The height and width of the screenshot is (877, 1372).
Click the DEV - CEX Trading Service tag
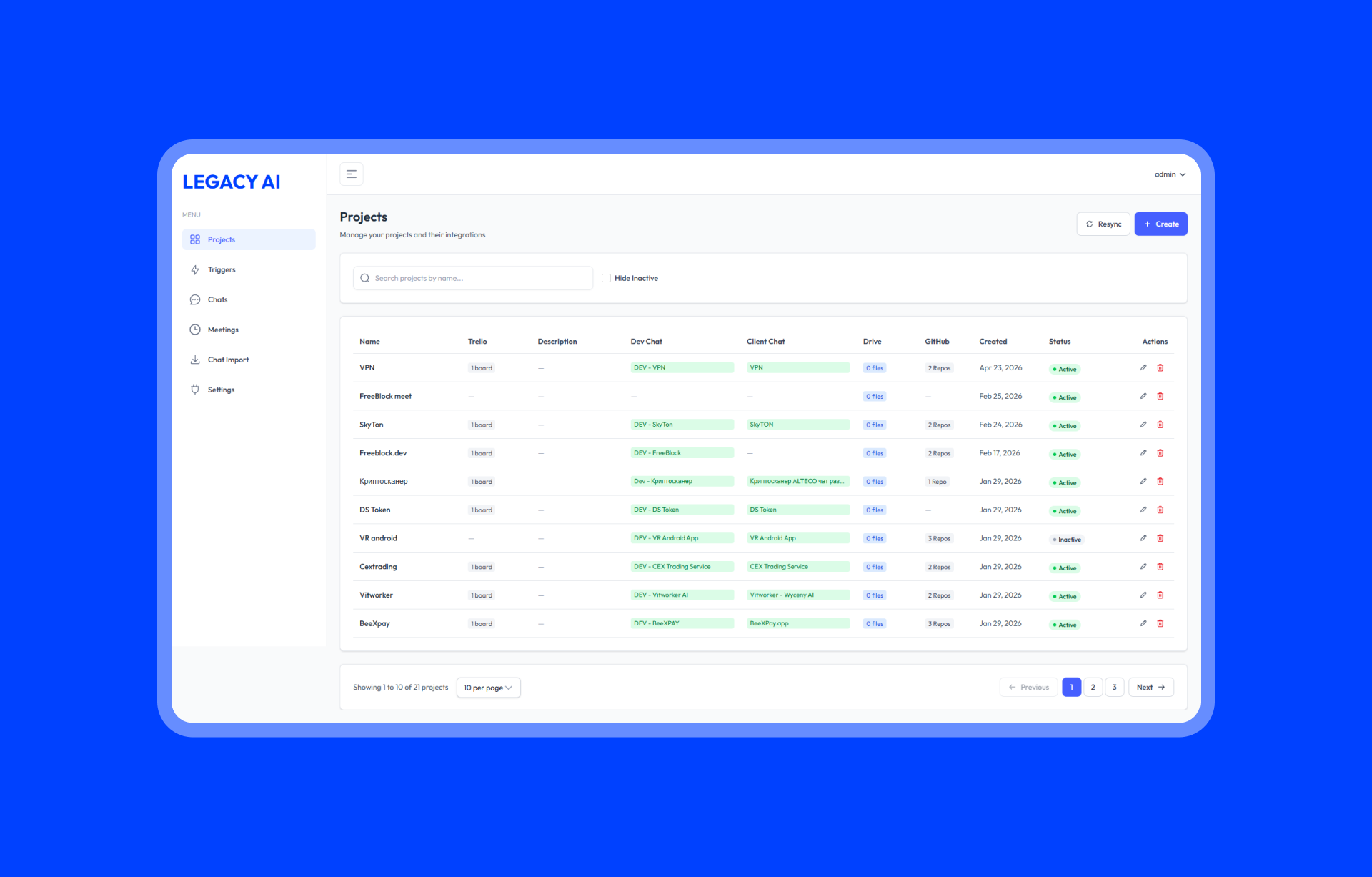click(682, 566)
